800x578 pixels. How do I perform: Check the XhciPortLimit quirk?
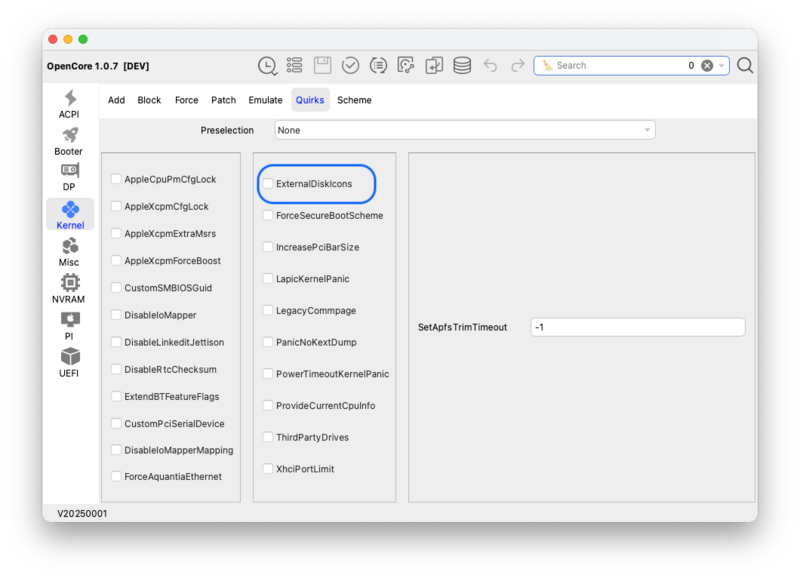[268, 469]
